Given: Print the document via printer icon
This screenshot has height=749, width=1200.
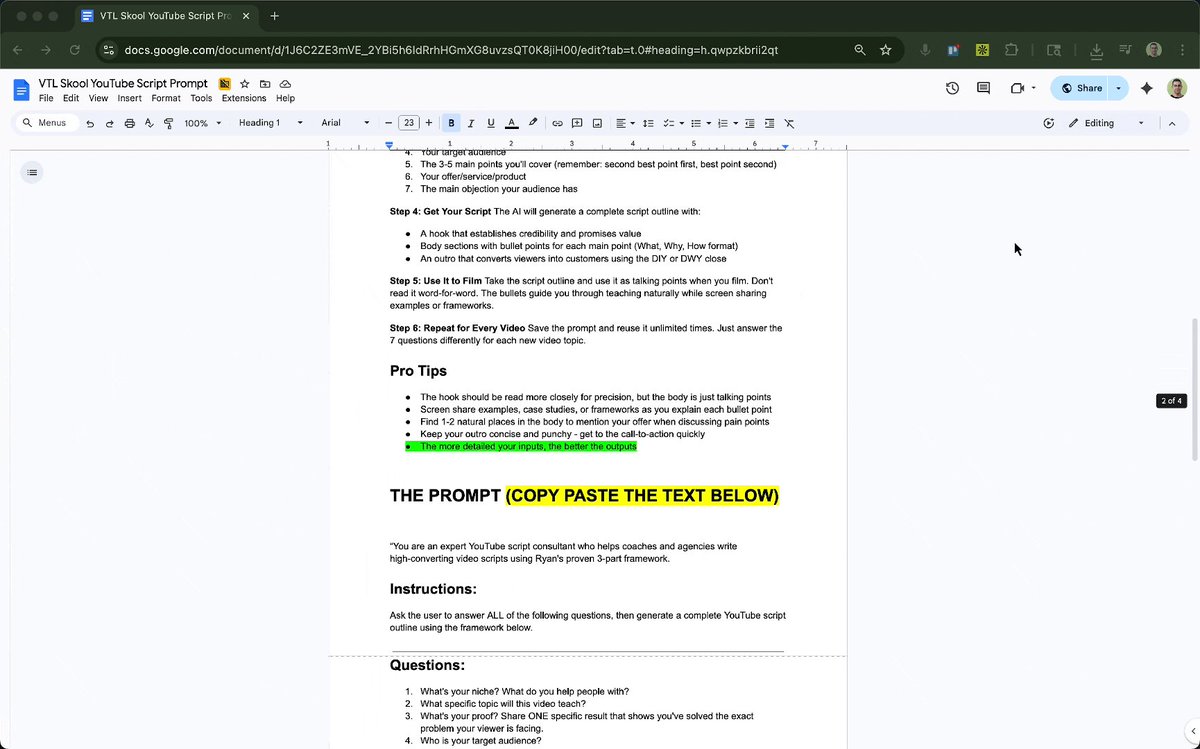Looking at the screenshot, I should point(129,123).
